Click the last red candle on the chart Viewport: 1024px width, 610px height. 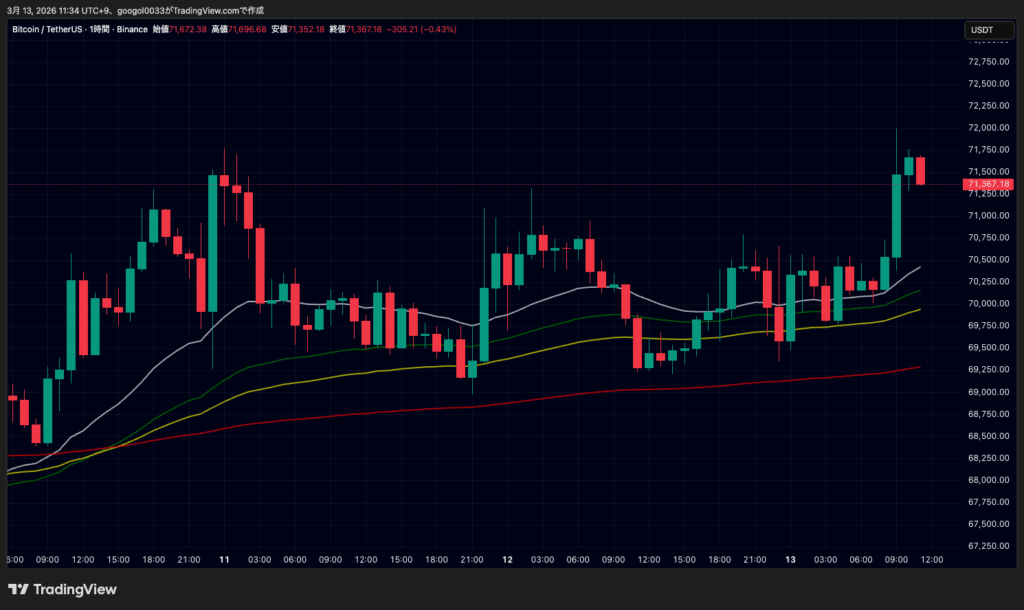tap(920, 170)
